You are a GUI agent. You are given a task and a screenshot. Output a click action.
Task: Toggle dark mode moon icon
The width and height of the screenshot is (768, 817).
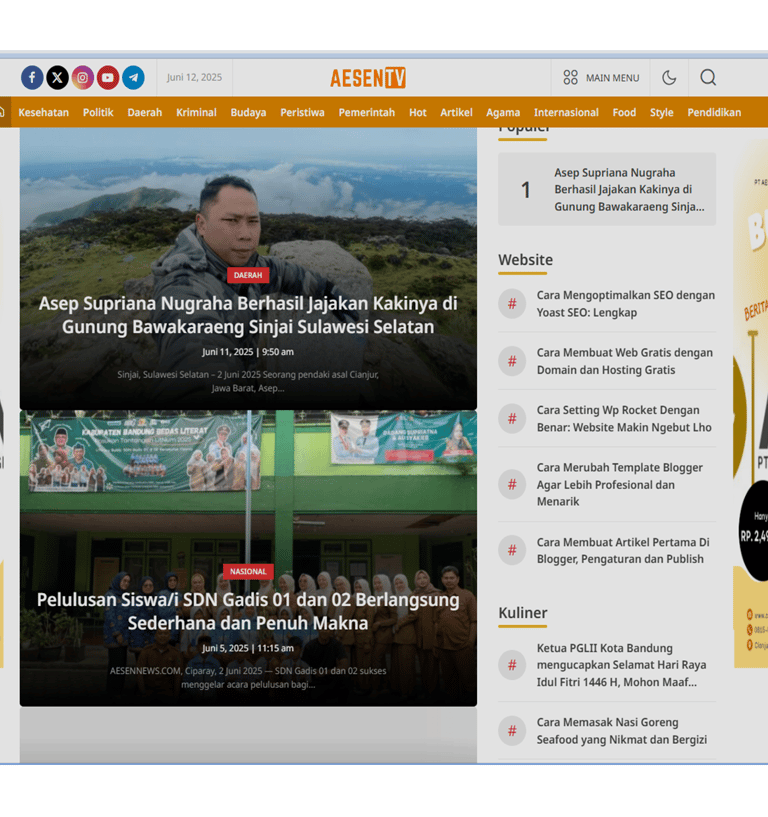coord(669,78)
